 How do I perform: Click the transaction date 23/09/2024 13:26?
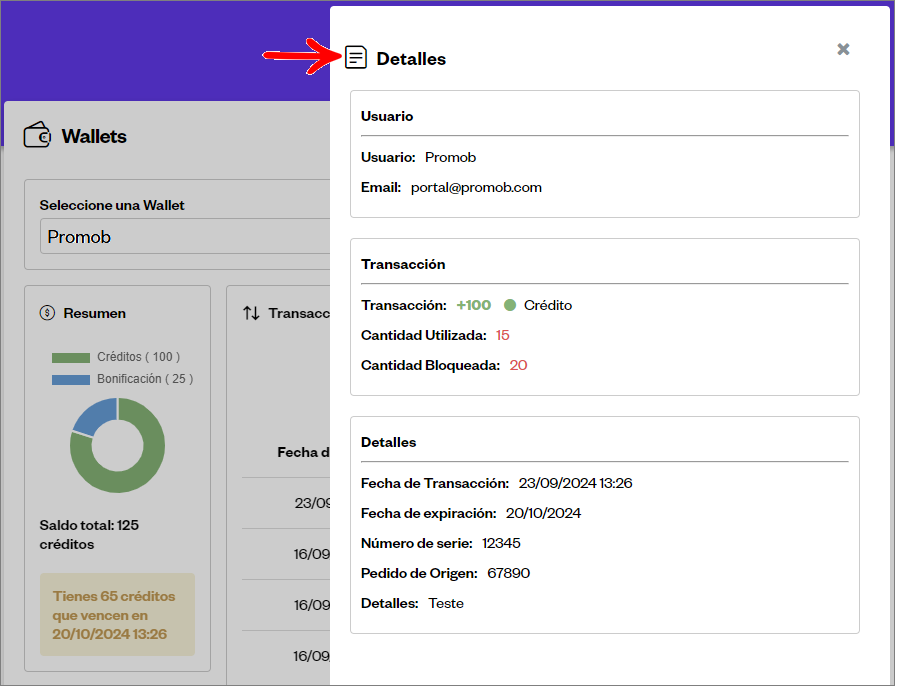pos(575,483)
